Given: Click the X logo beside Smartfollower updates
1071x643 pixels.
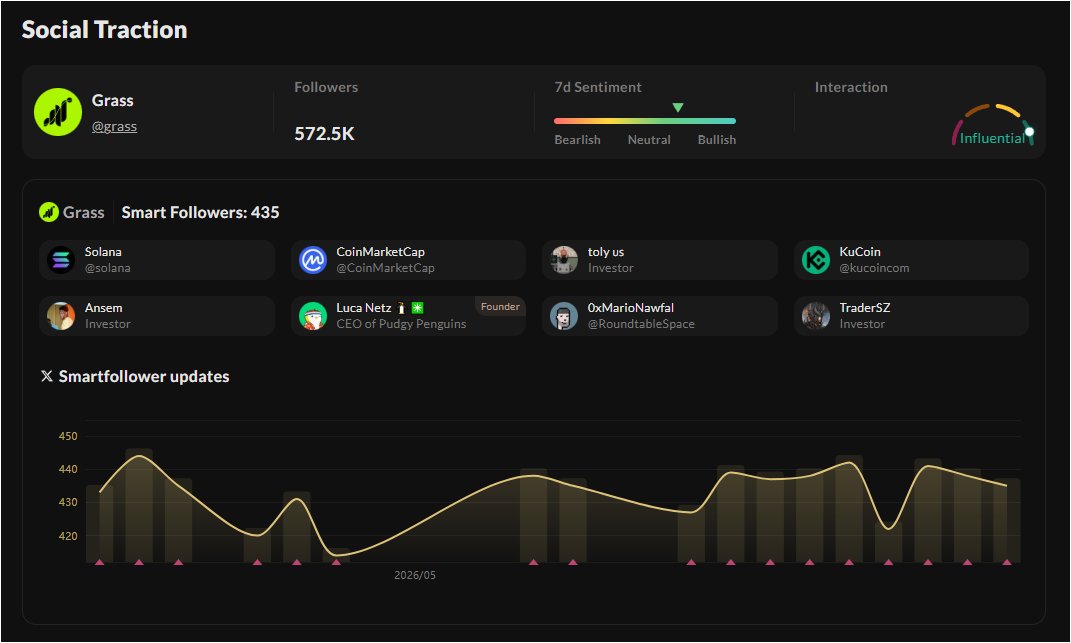Looking at the screenshot, I should (x=46, y=377).
